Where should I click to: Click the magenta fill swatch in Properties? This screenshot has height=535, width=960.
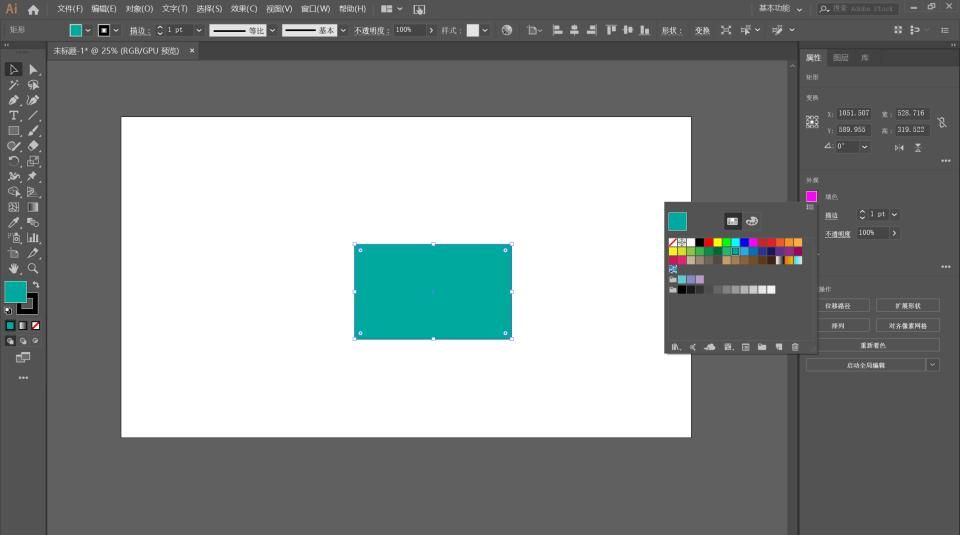[811, 196]
